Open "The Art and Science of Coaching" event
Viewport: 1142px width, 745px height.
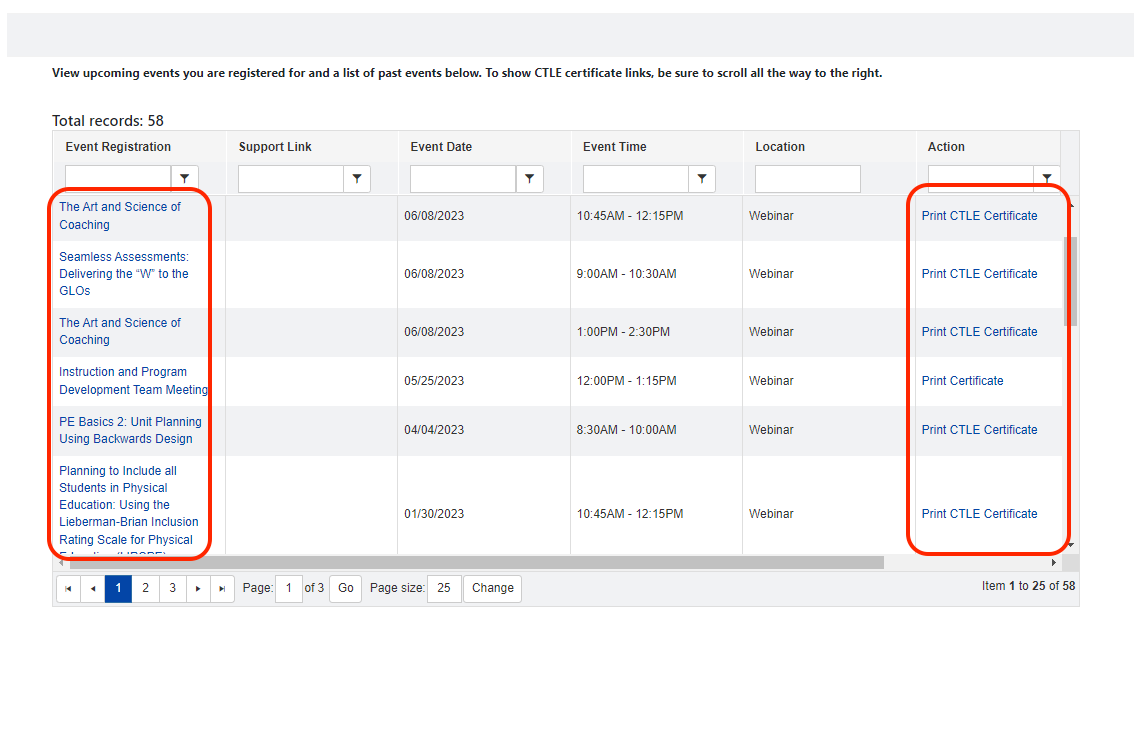point(119,215)
